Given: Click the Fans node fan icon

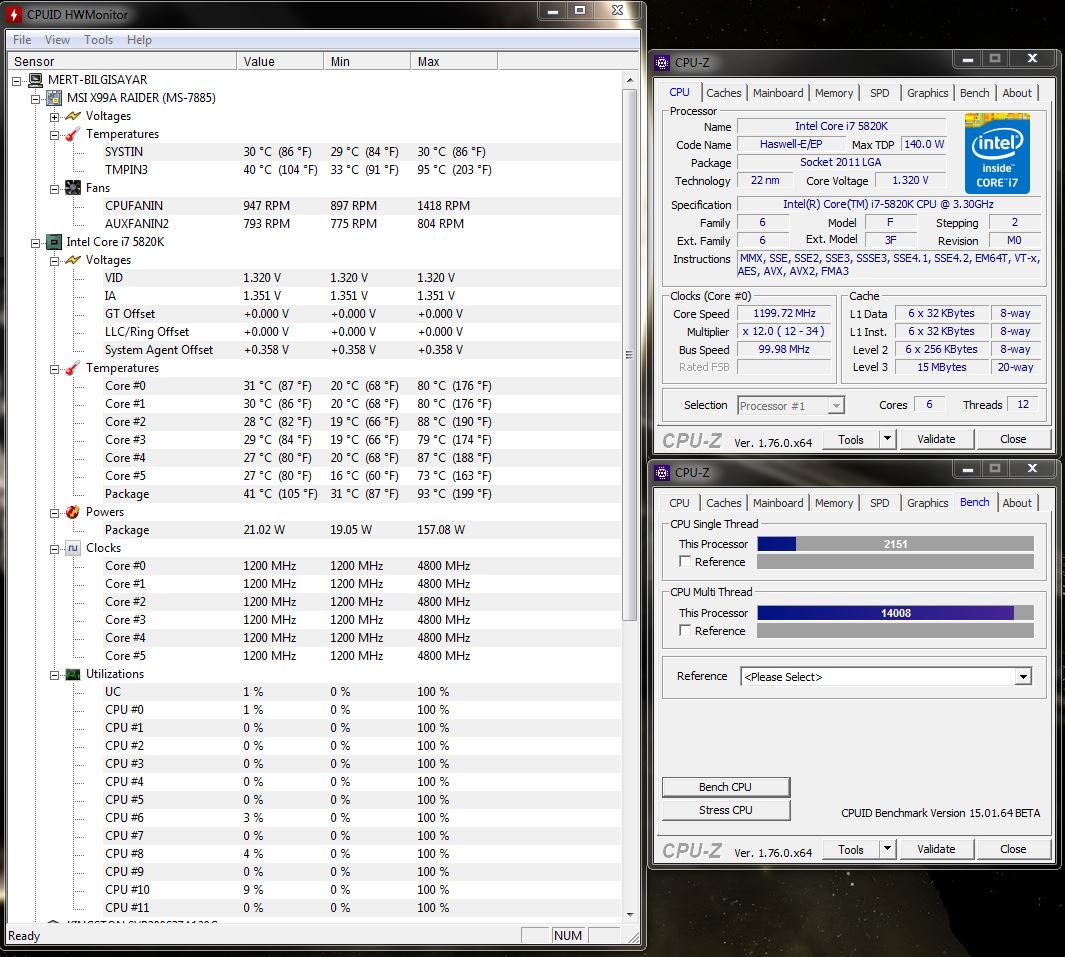Looking at the screenshot, I should [x=73, y=187].
